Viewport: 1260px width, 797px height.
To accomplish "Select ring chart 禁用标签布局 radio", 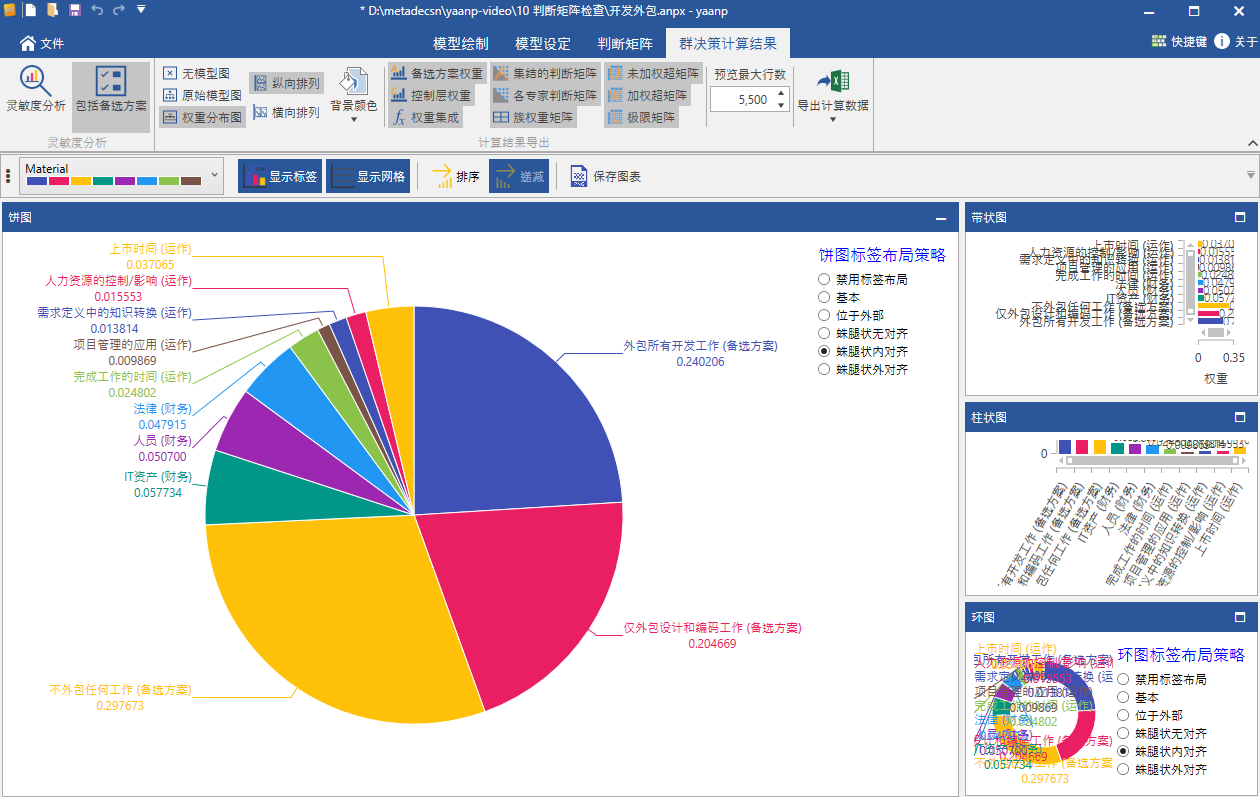I will [x=1123, y=679].
